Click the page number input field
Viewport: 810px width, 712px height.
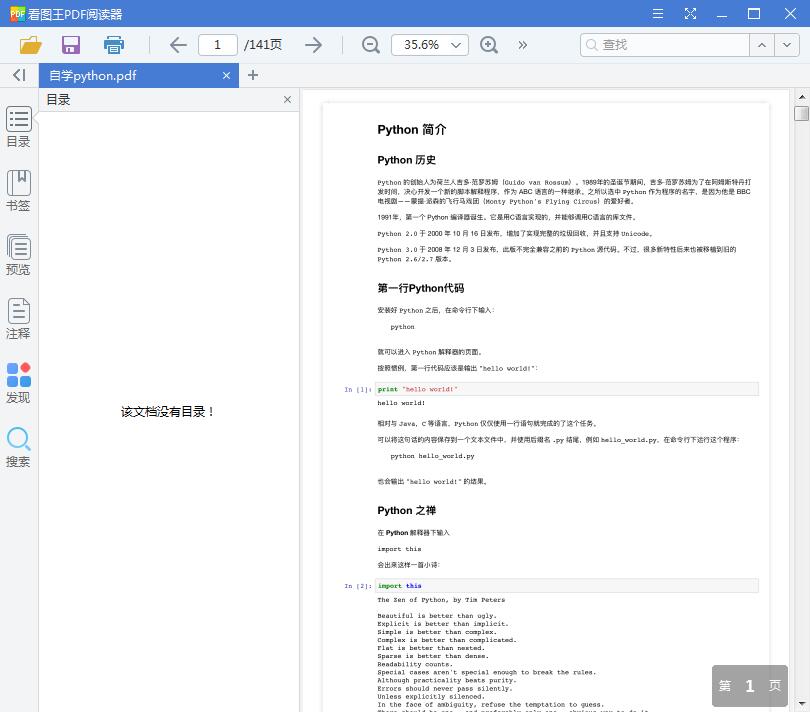click(218, 45)
